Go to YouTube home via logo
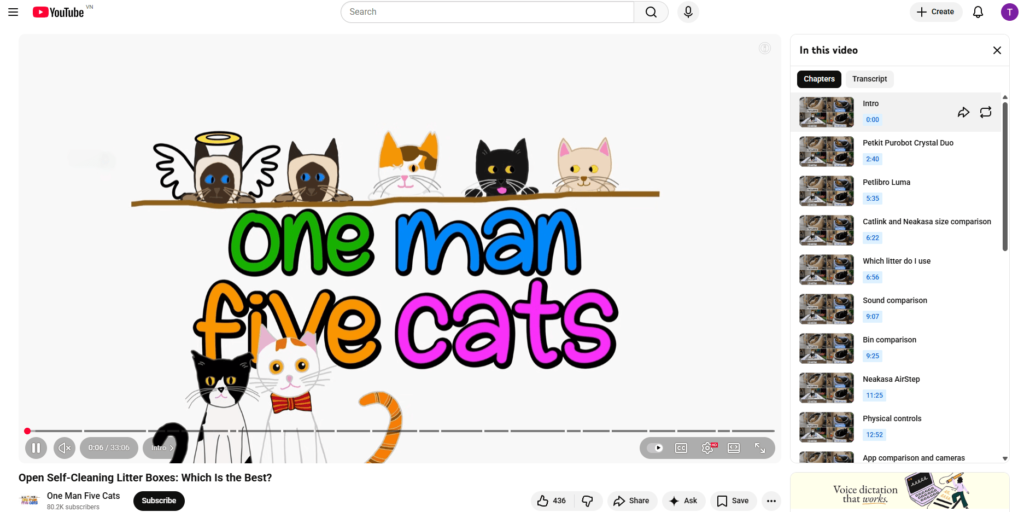1024x512 pixels. 58,12
